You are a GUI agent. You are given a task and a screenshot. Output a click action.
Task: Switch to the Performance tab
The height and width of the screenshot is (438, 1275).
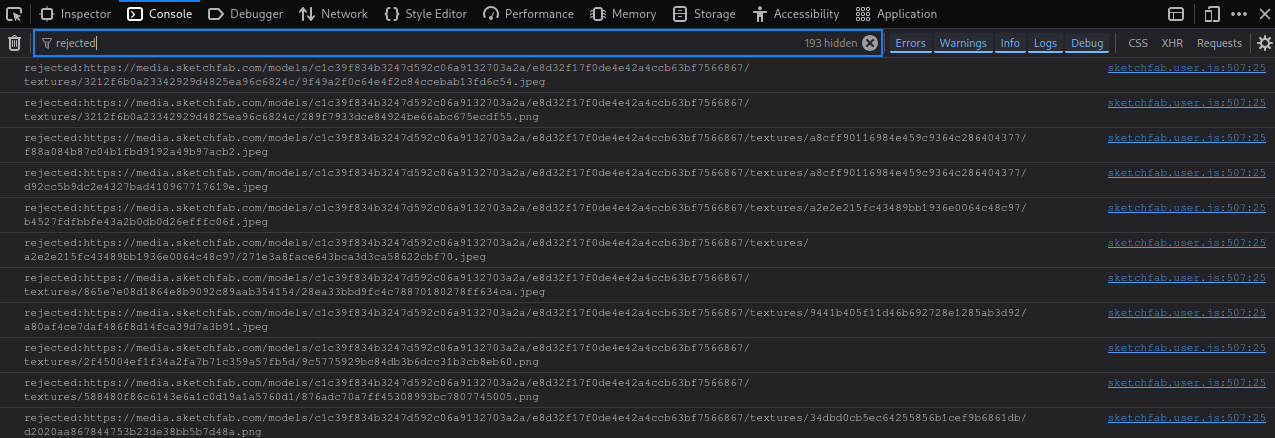click(529, 14)
